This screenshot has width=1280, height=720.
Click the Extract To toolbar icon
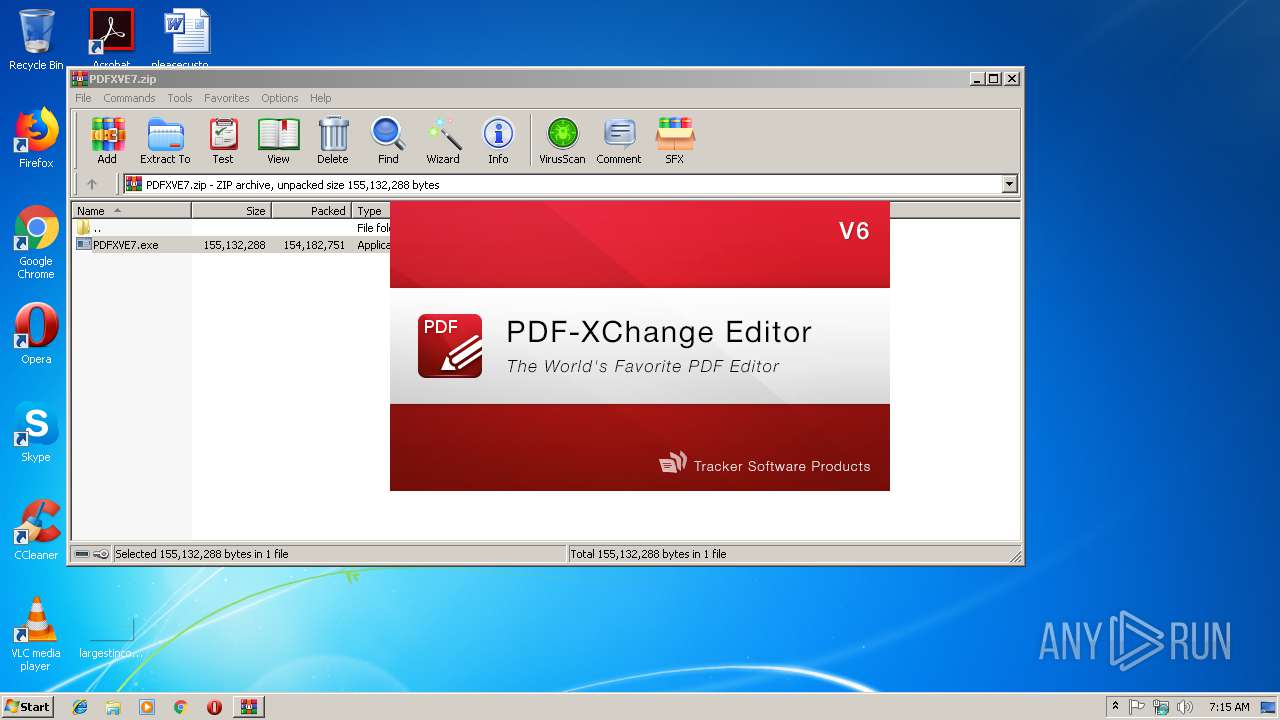point(165,140)
